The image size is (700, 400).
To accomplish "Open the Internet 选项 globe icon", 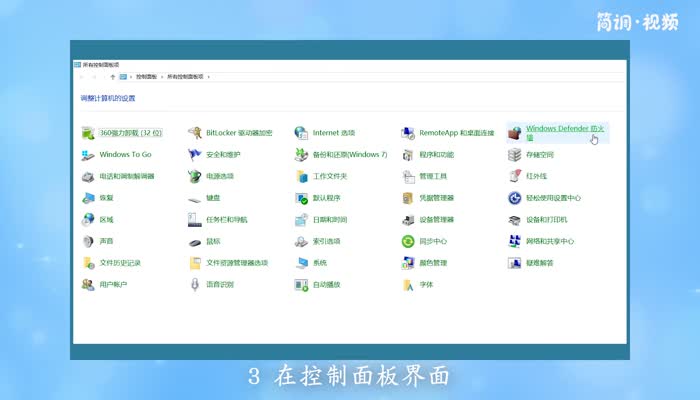I will [301, 133].
